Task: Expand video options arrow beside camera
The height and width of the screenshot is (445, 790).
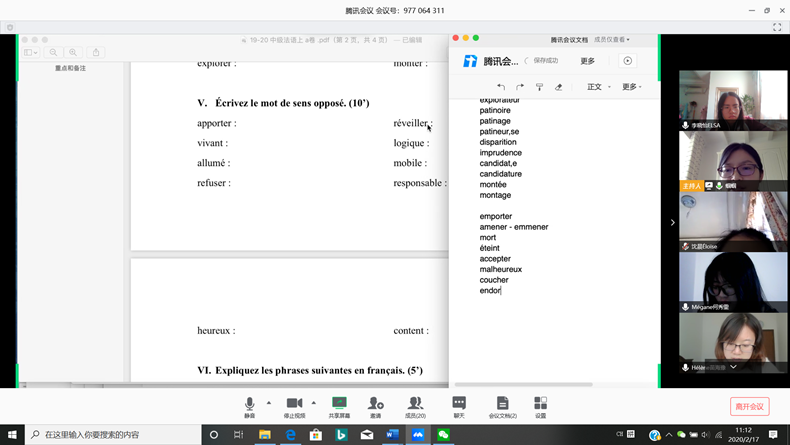Action: click(314, 403)
